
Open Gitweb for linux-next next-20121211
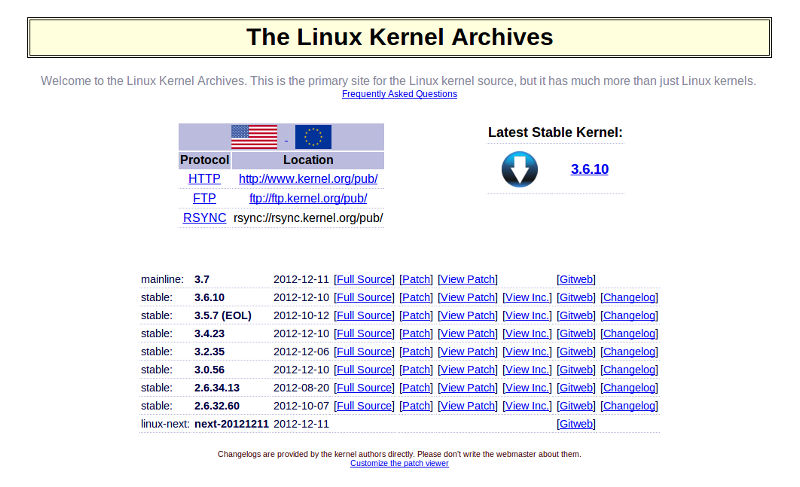576,424
